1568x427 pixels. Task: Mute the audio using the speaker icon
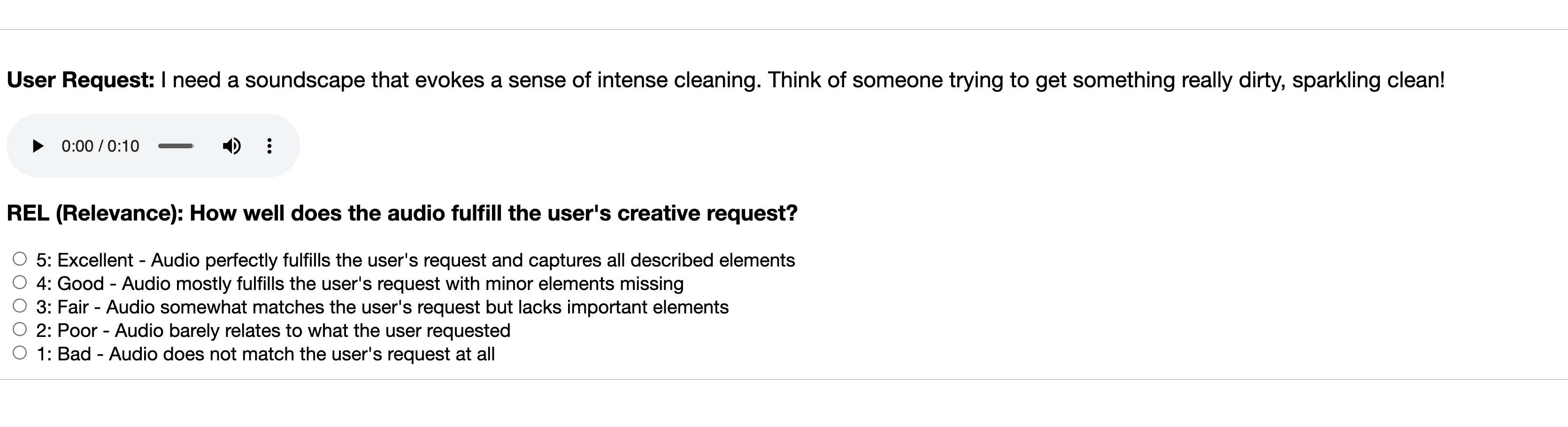coord(231,146)
